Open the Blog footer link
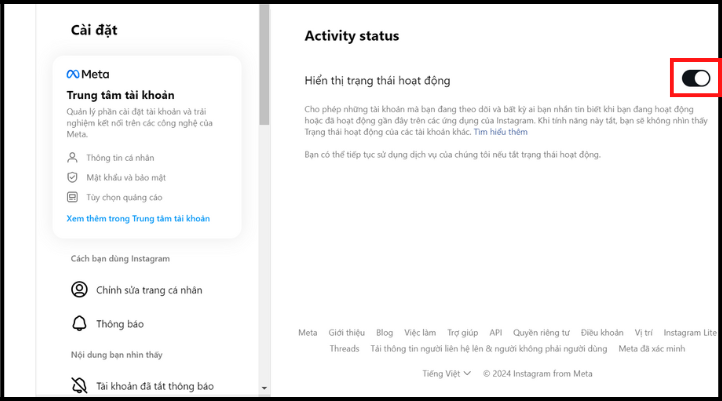Image resolution: width=722 pixels, height=401 pixels. pyautogui.click(x=384, y=332)
